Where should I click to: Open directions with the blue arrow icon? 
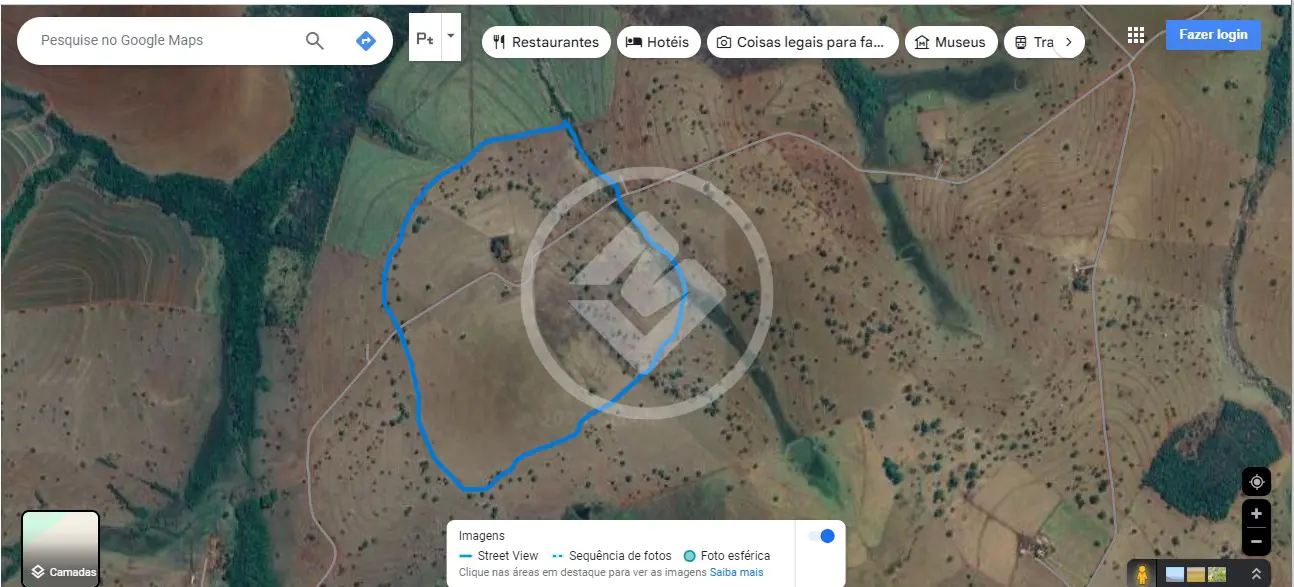coord(365,41)
